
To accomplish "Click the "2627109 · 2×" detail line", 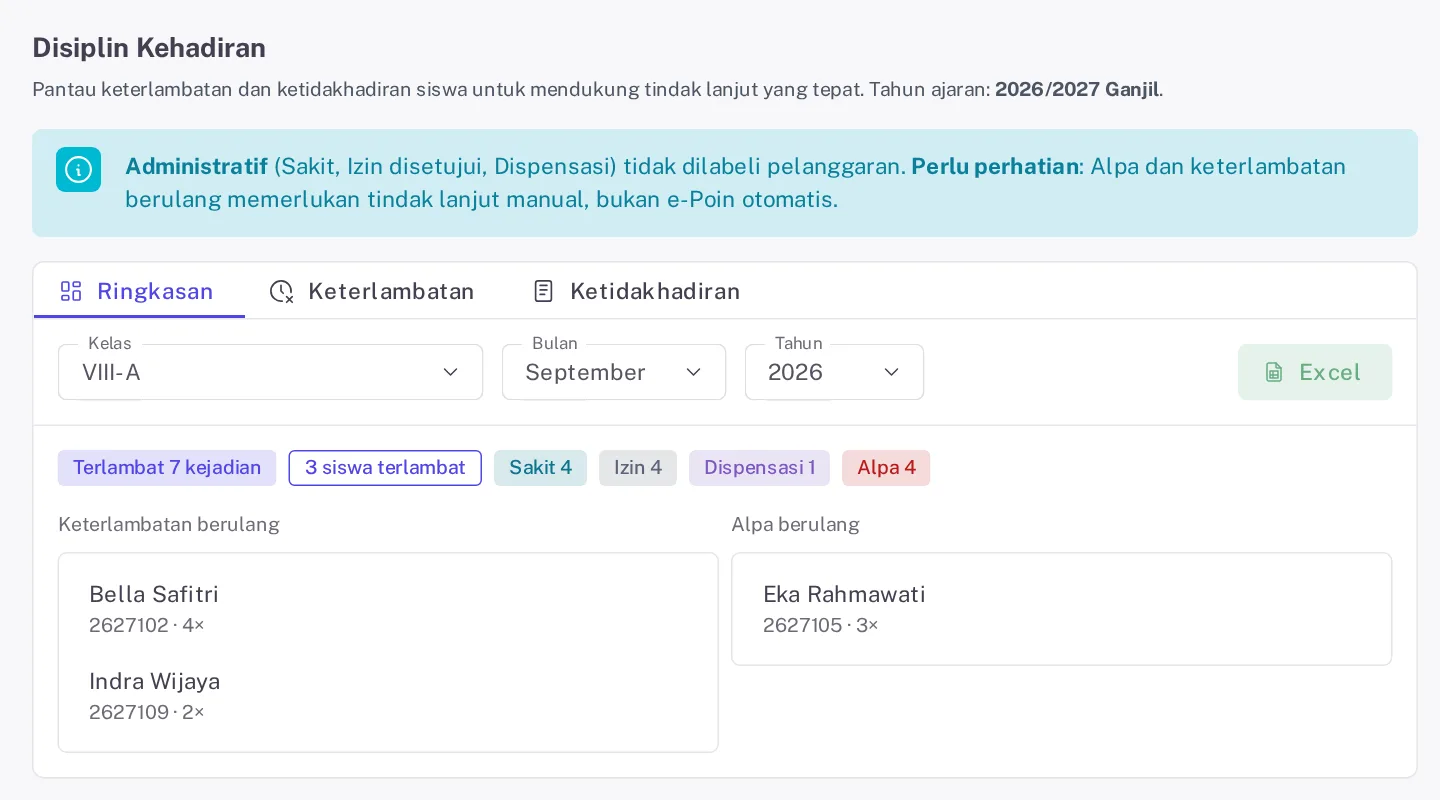I will pyautogui.click(x=147, y=712).
